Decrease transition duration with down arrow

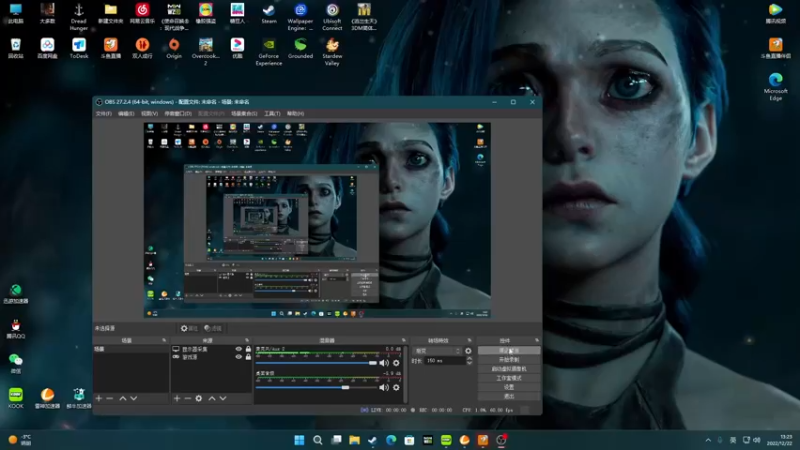pyautogui.click(x=469, y=363)
